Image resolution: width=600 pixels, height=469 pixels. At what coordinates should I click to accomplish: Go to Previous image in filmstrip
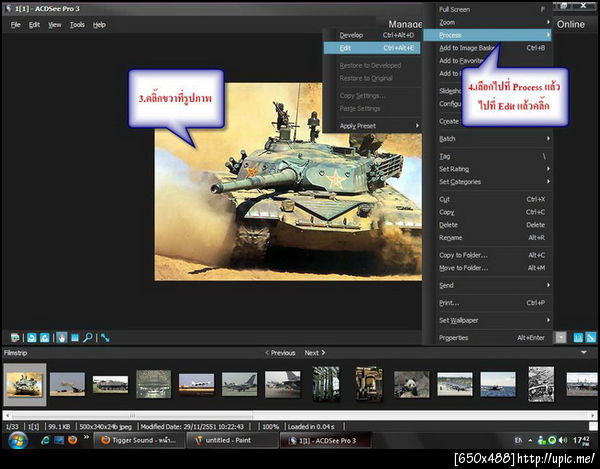(x=280, y=353)
